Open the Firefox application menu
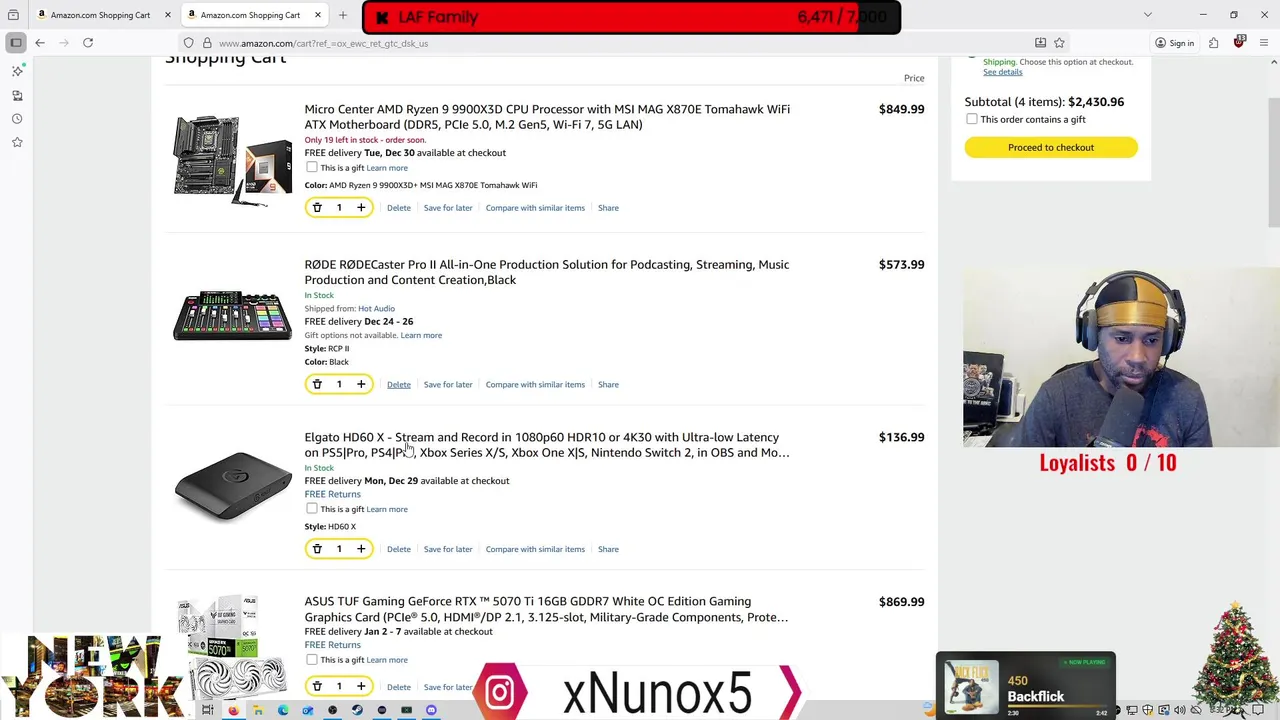 pos(1264,43)
